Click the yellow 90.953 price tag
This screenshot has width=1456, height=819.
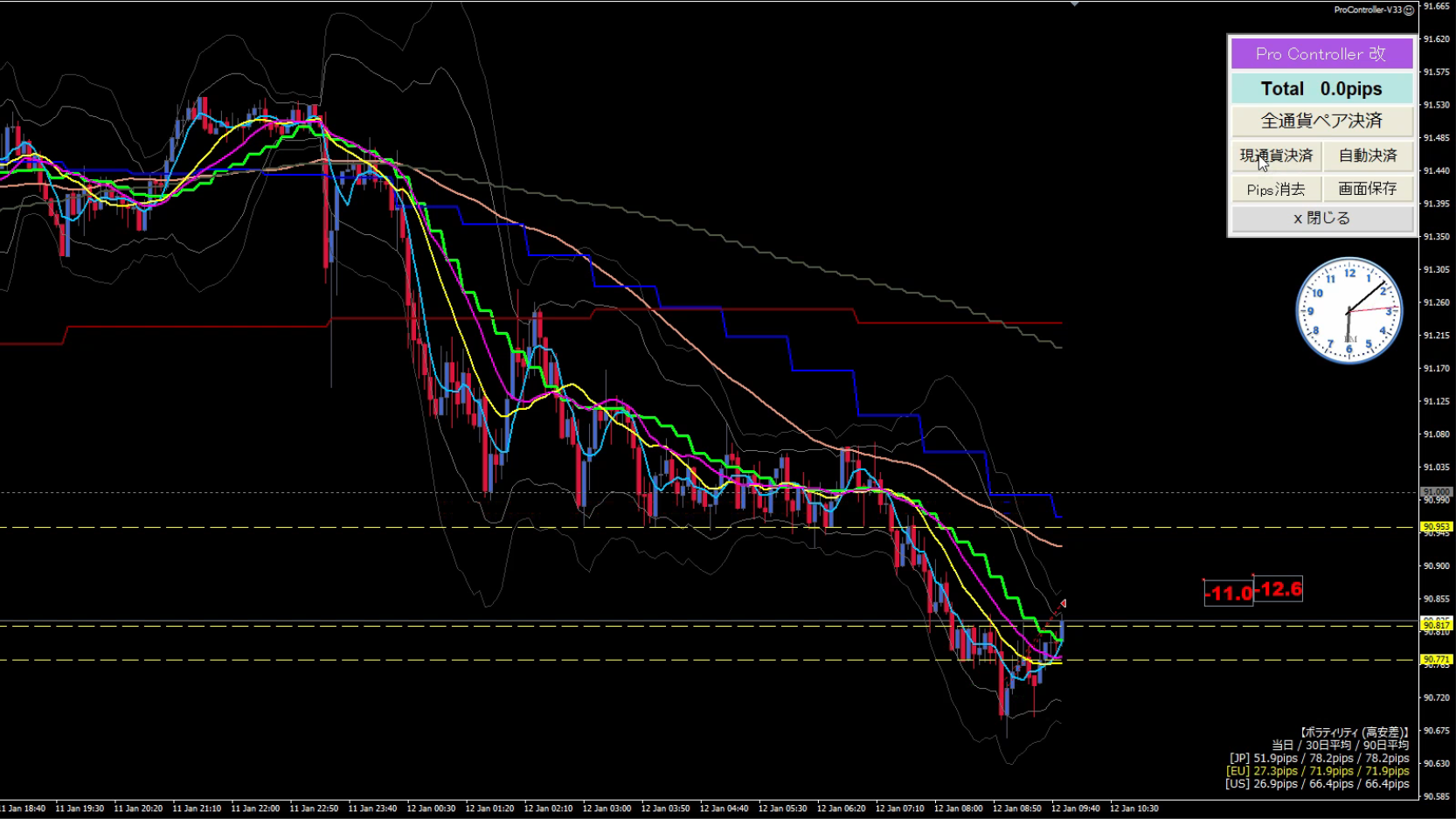click(1436, 527)
